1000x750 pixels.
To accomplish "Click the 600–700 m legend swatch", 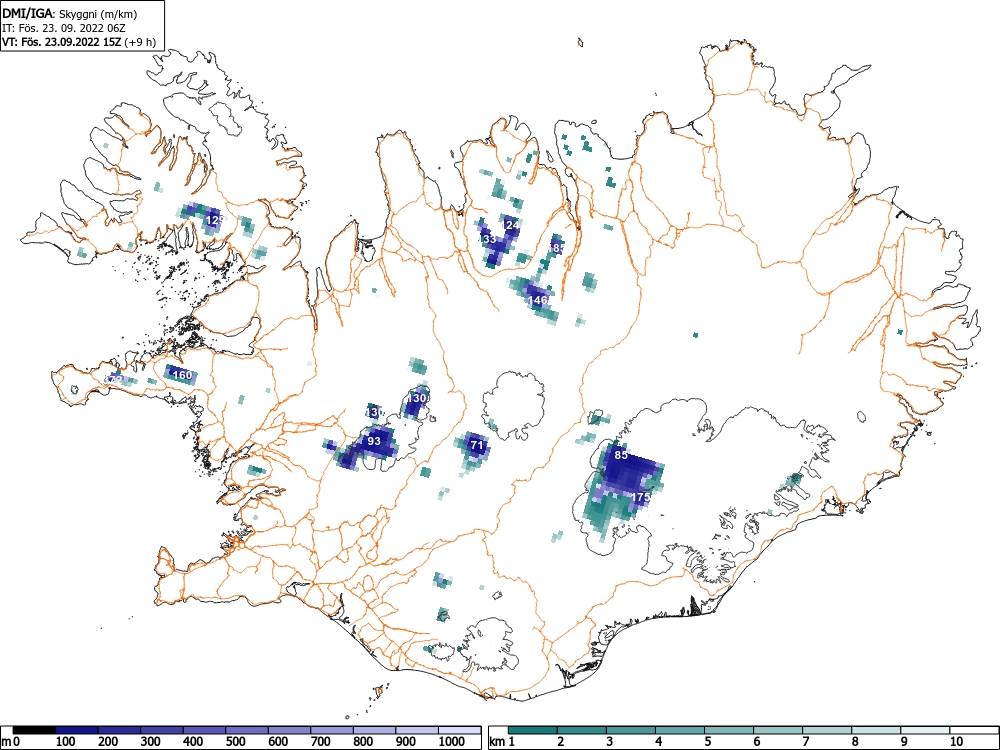I will [x=290, y=730].
